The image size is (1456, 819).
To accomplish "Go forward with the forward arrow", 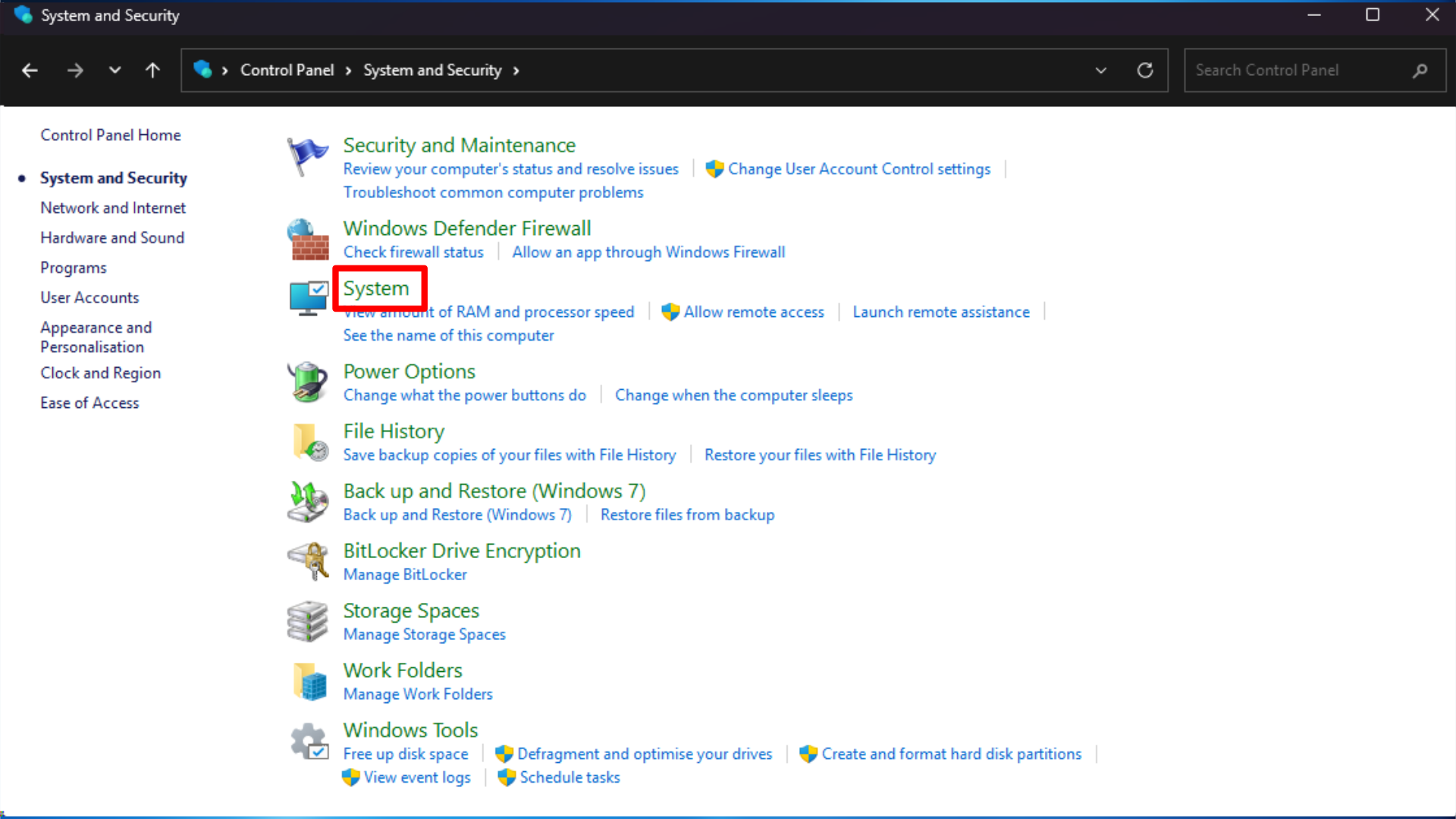I will click(74, 71).
